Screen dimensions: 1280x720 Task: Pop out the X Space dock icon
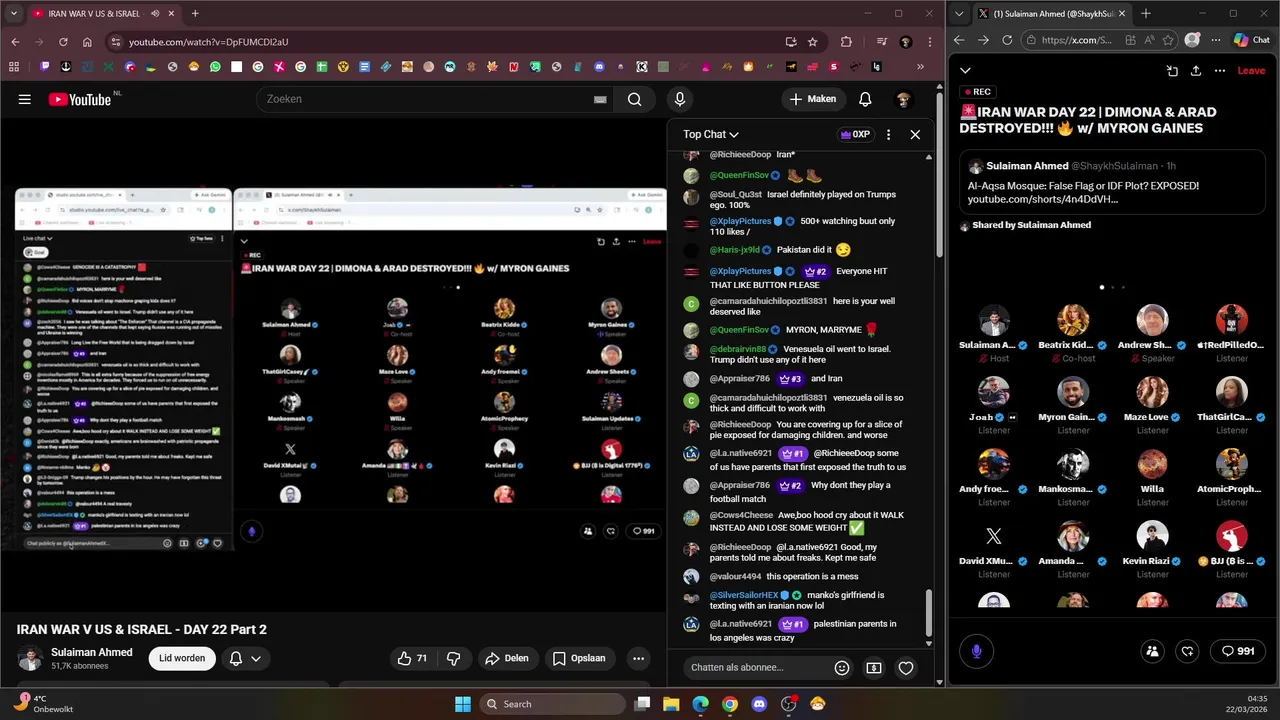tap(1172, 71)
